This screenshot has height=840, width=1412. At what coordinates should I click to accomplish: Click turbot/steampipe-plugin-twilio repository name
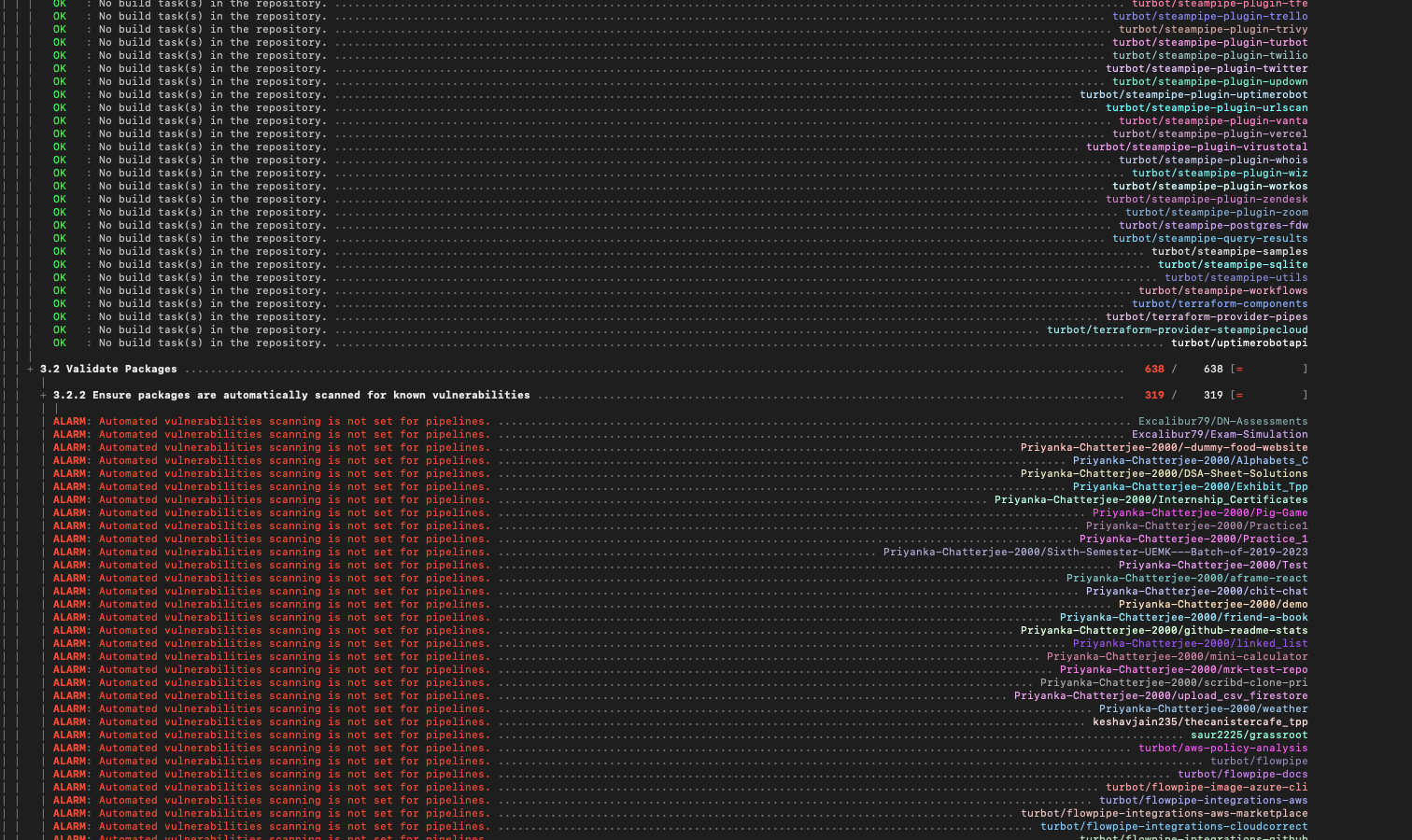point(1210,56)
